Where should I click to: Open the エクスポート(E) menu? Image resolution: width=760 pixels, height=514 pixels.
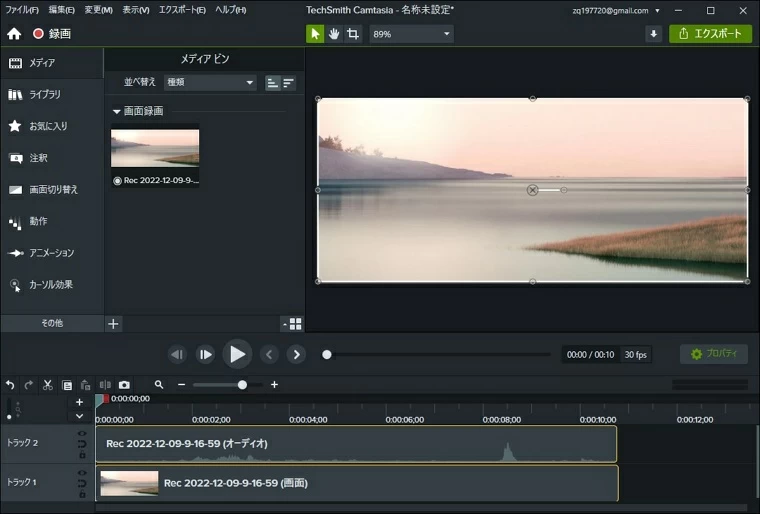(x=182, y=10)
